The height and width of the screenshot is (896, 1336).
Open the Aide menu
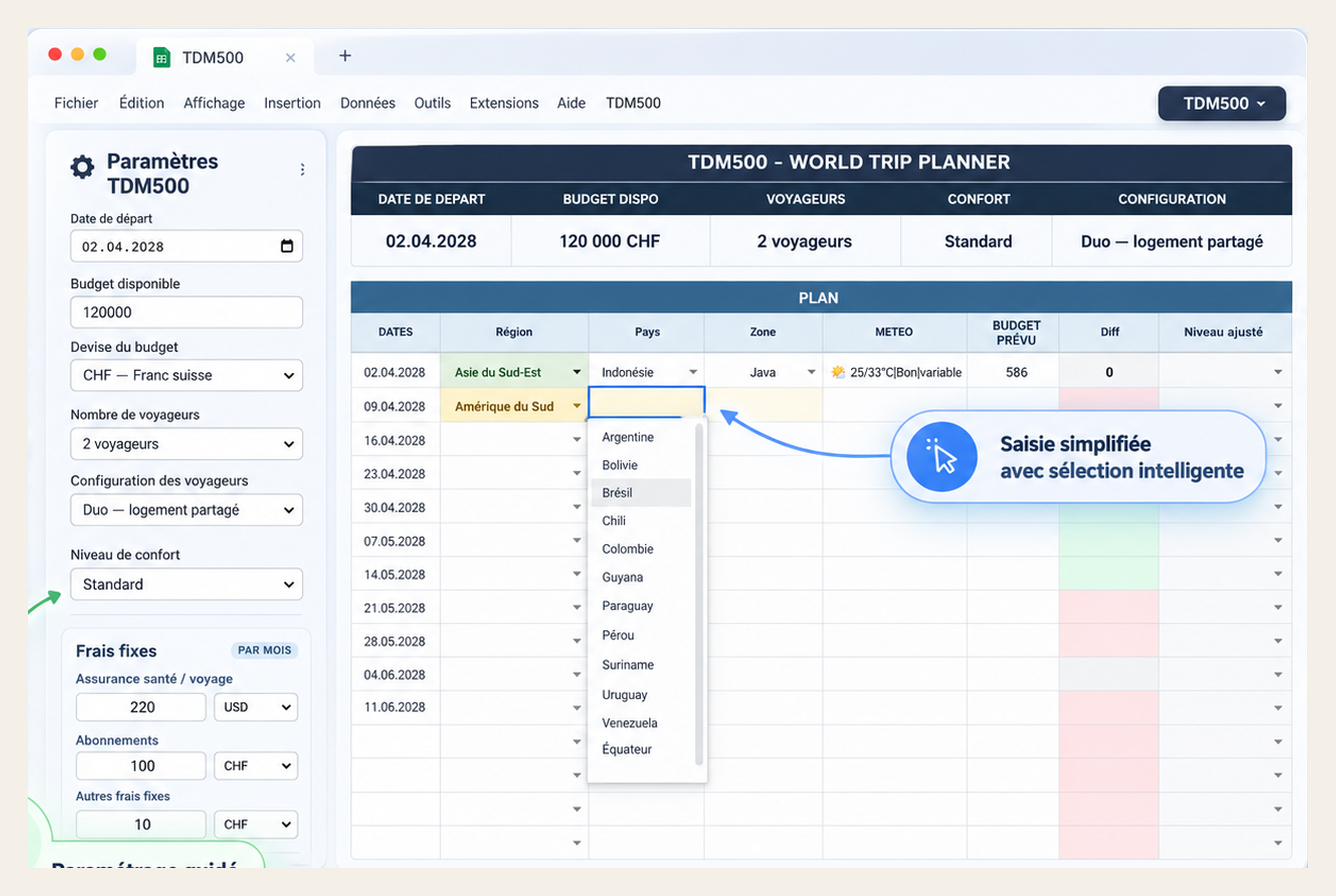[572, 103]
